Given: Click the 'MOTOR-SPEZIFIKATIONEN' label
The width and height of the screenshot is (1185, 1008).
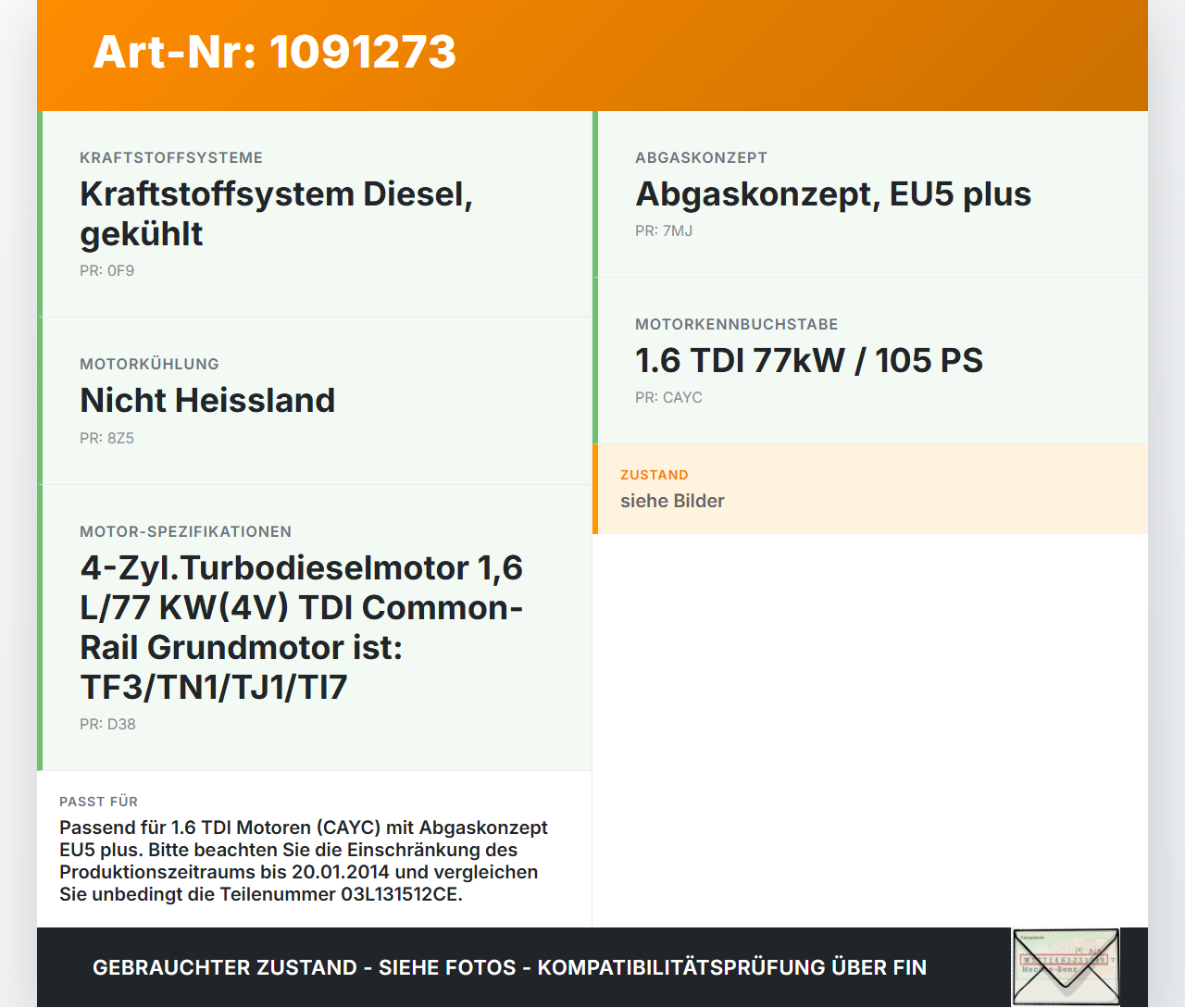Looking at the screenshot, I should point(186,532).
